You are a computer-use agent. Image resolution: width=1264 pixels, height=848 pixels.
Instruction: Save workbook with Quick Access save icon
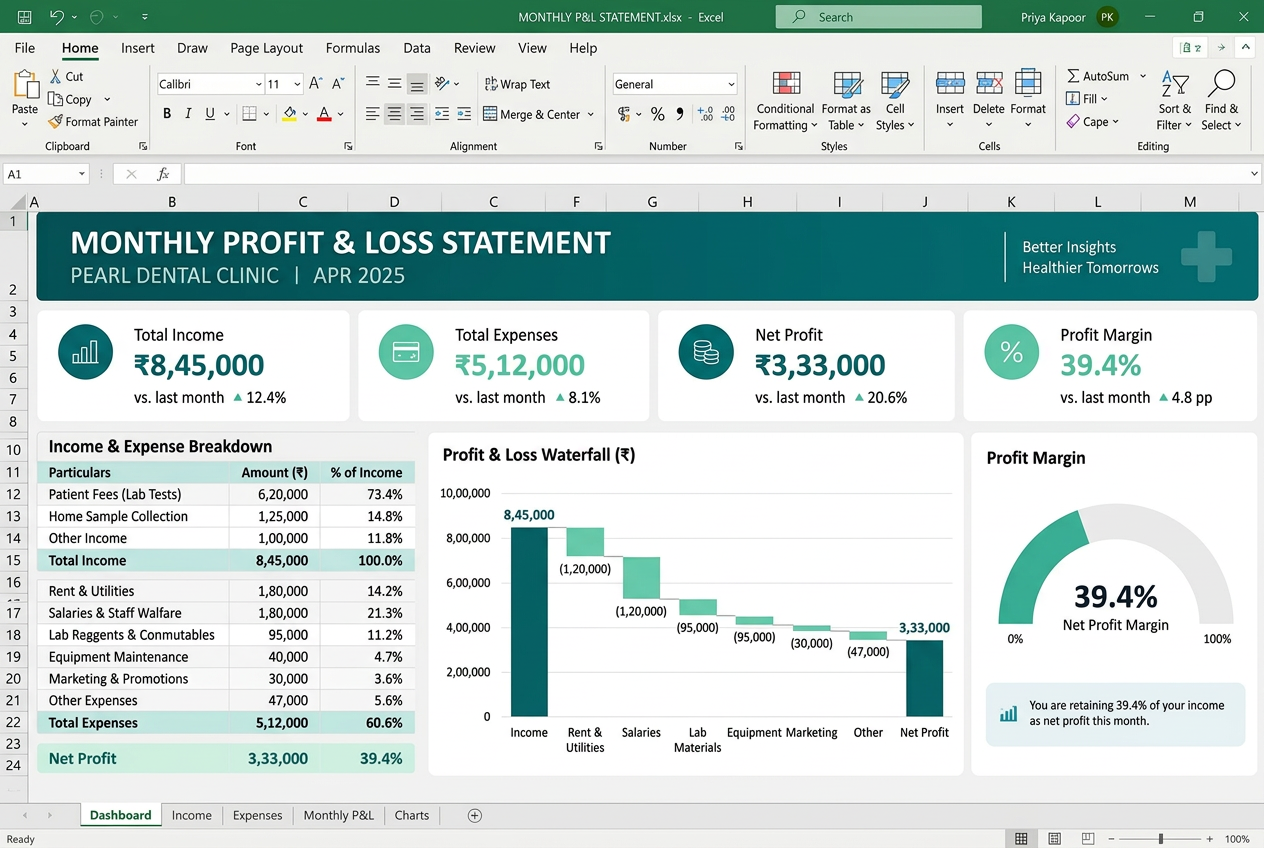pos(24,17)
